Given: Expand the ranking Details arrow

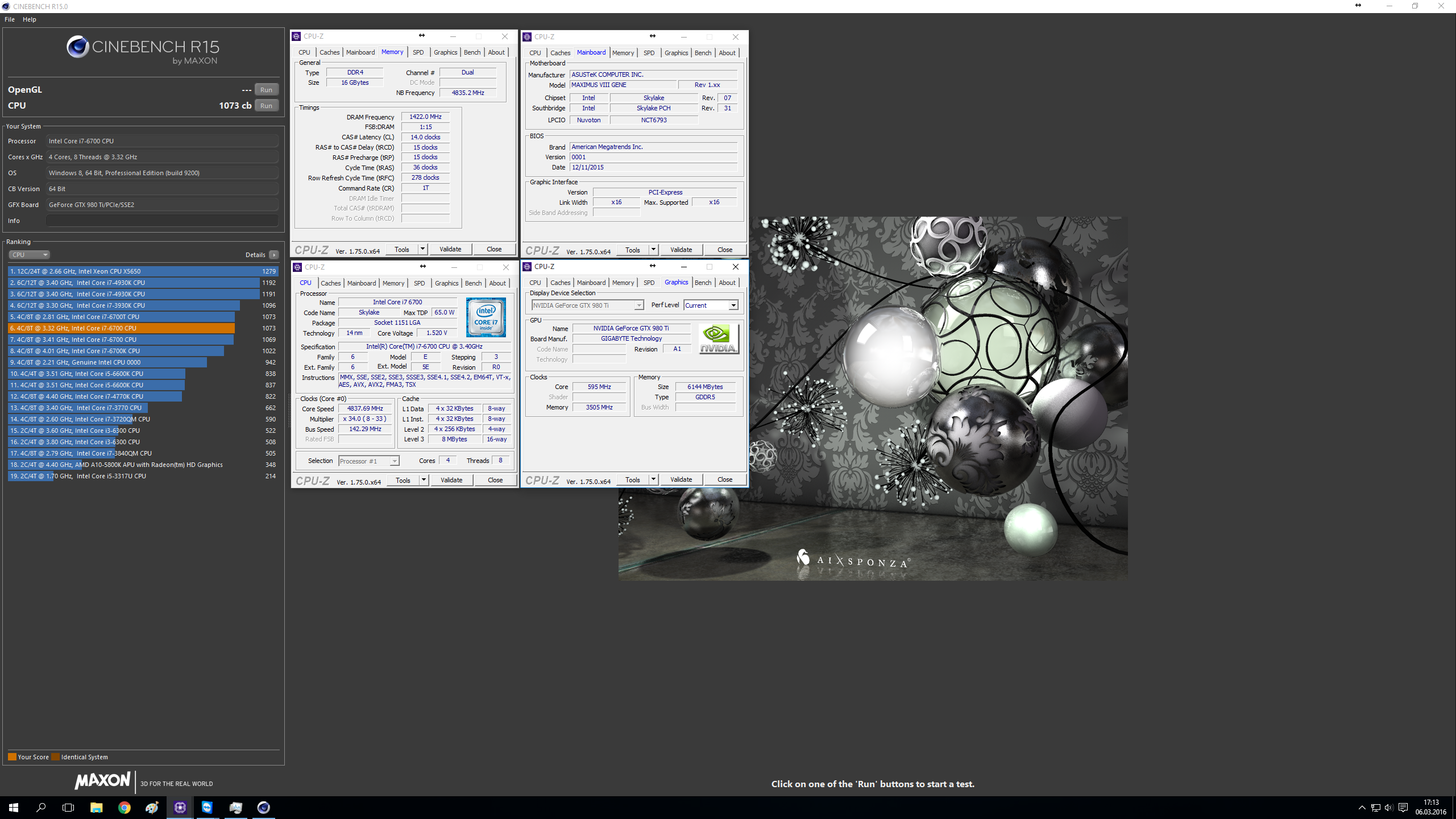Looking at the screenshot, I should click(274, 255).
